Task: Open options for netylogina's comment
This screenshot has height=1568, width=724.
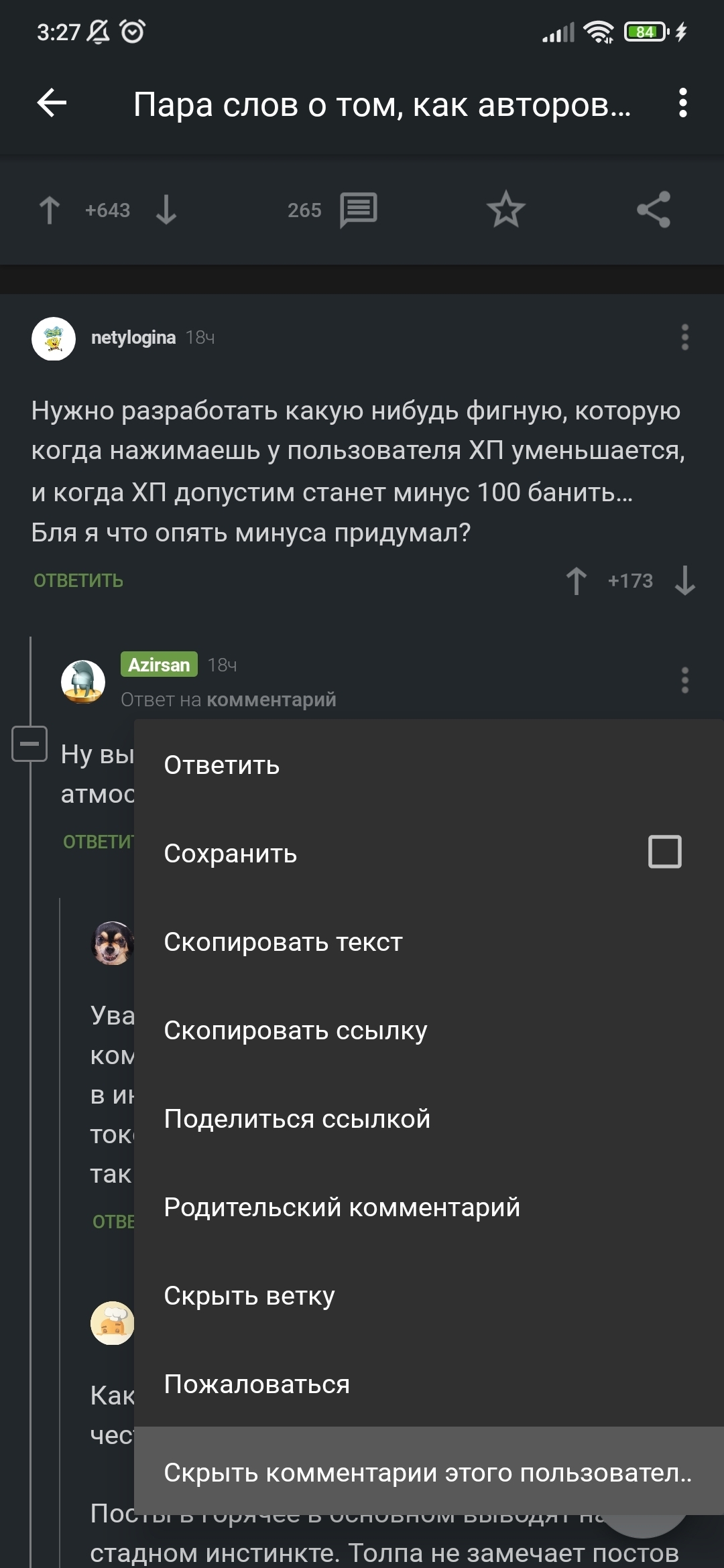Action: coord(684,337)
